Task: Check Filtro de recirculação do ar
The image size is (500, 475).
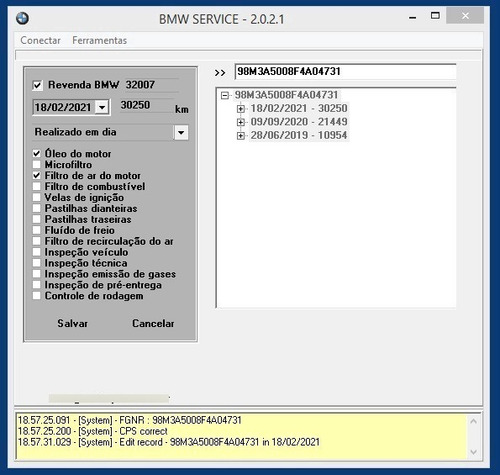Action: click(x=36, y=241)
